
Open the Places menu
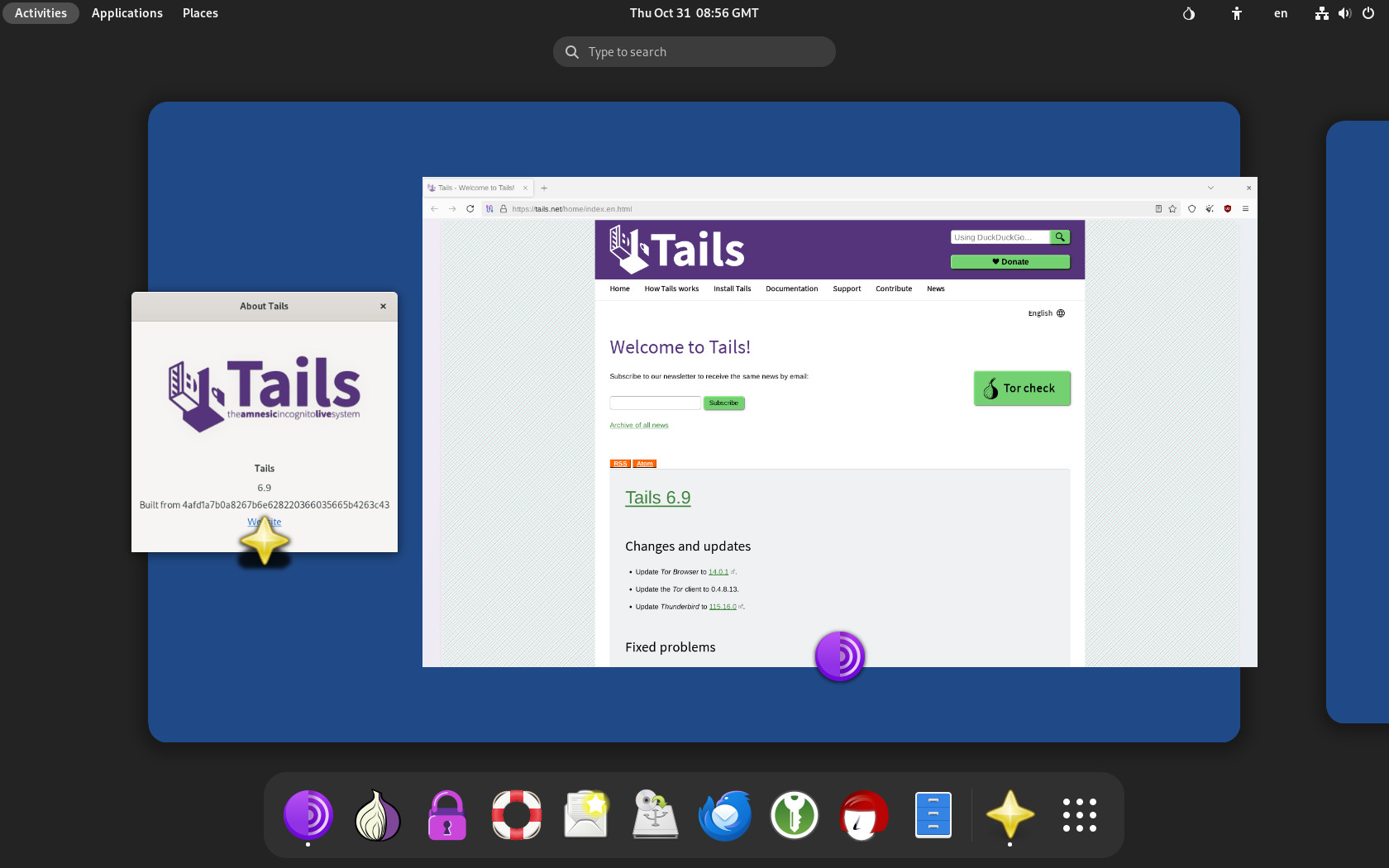coord(200,13)
